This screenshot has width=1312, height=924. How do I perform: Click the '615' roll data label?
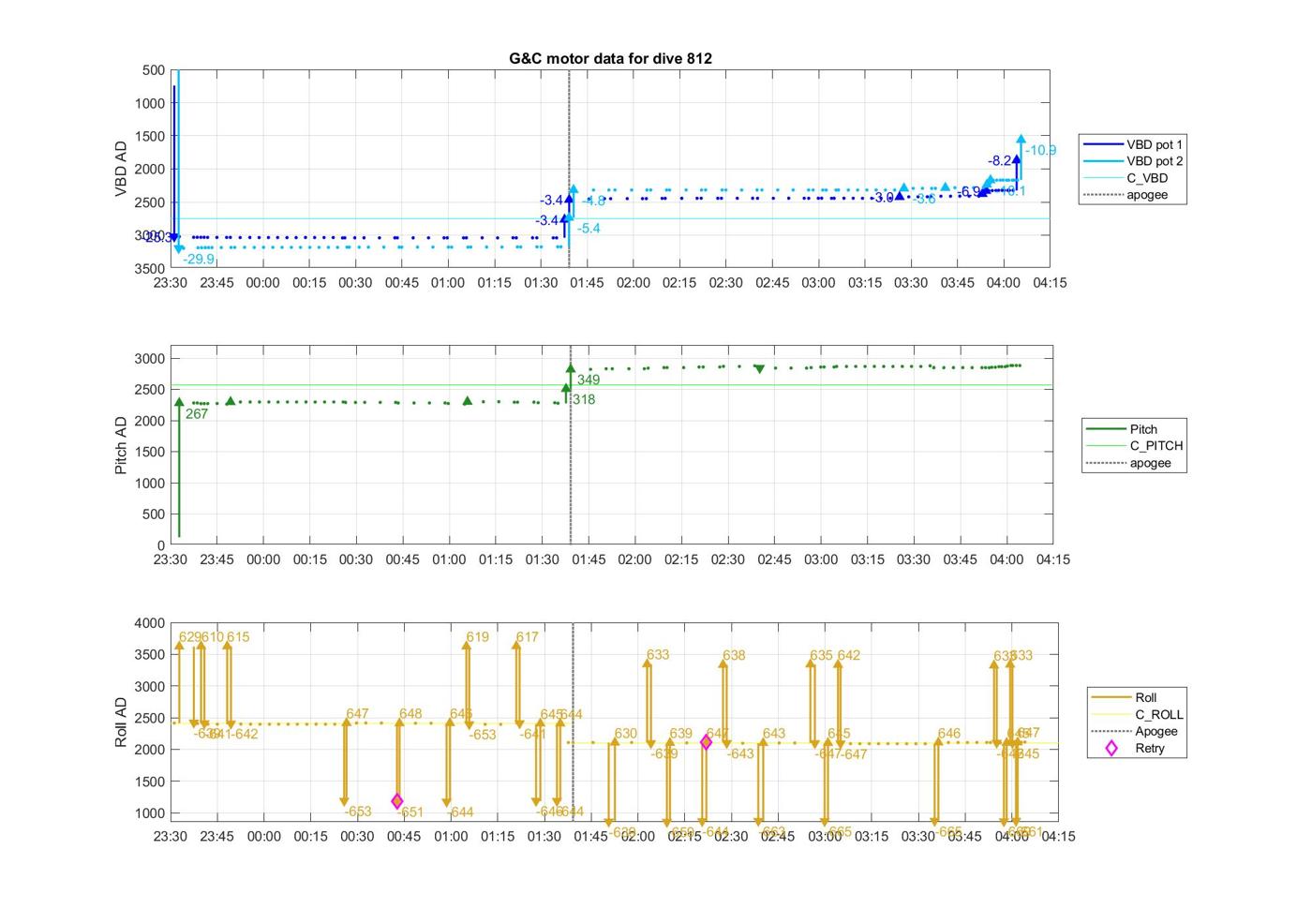click(238, 637)
